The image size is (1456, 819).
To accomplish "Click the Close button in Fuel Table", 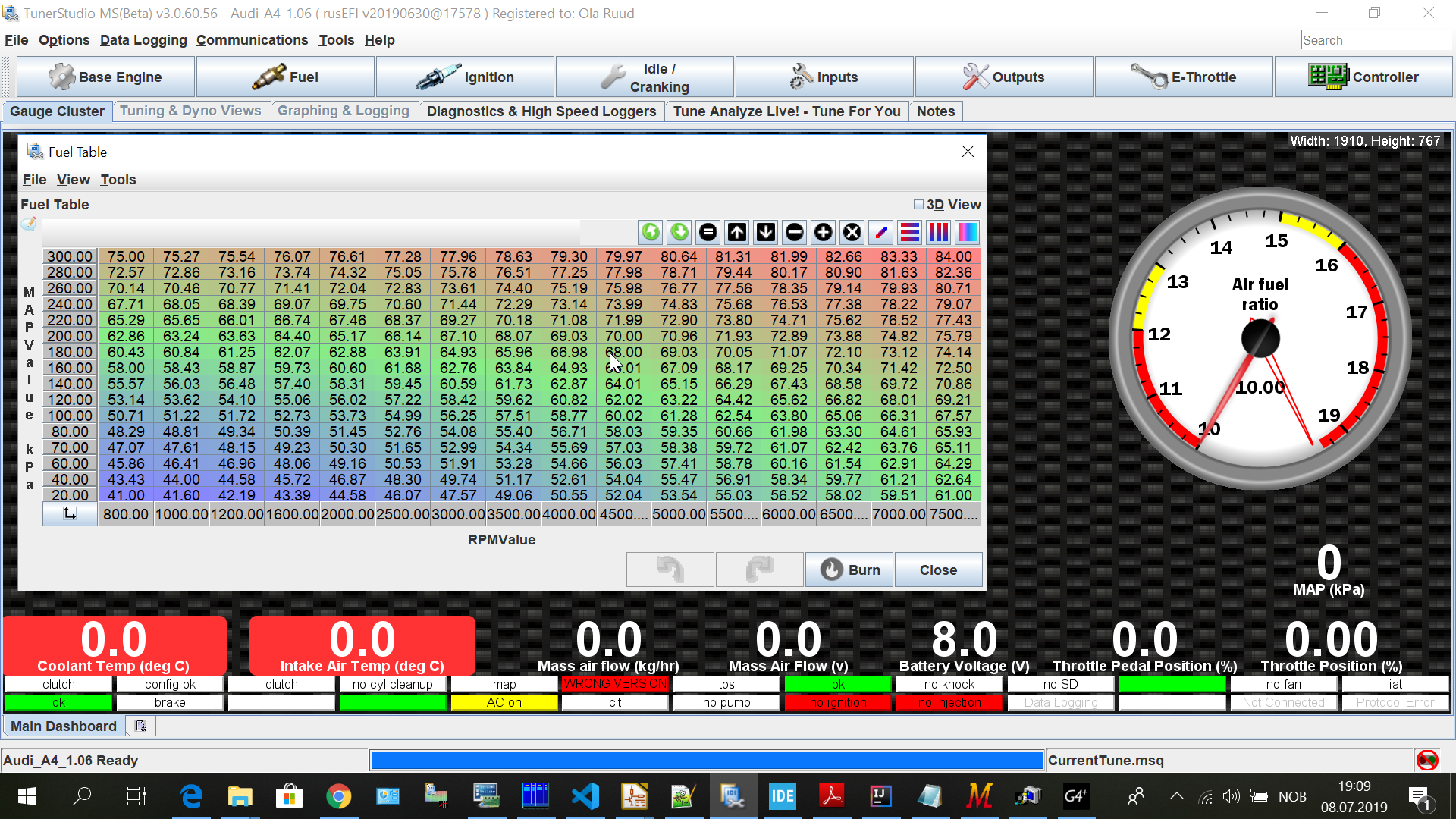I will [938, 570].
